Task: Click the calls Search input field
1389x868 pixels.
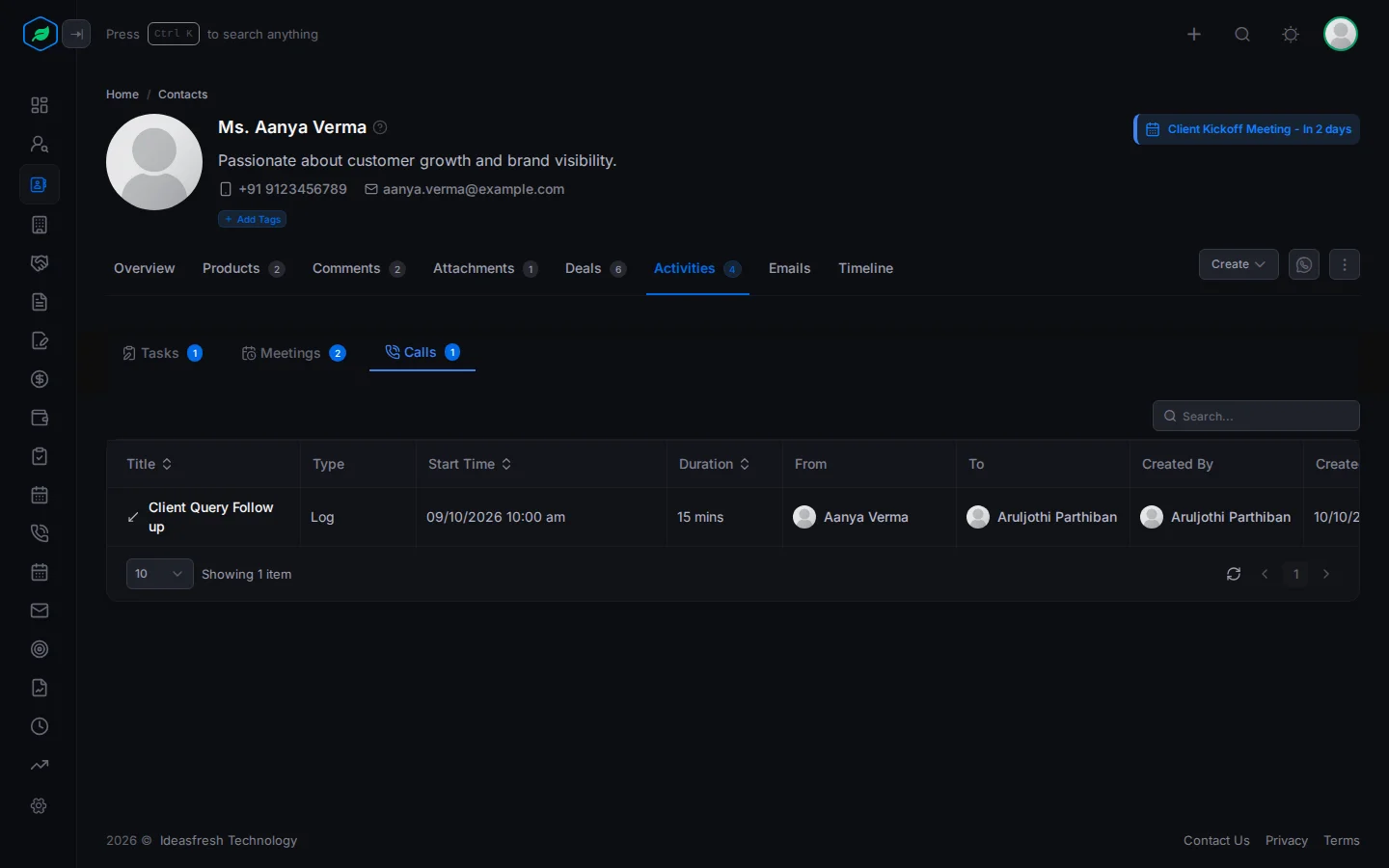Action: (x=1256, y=416)
